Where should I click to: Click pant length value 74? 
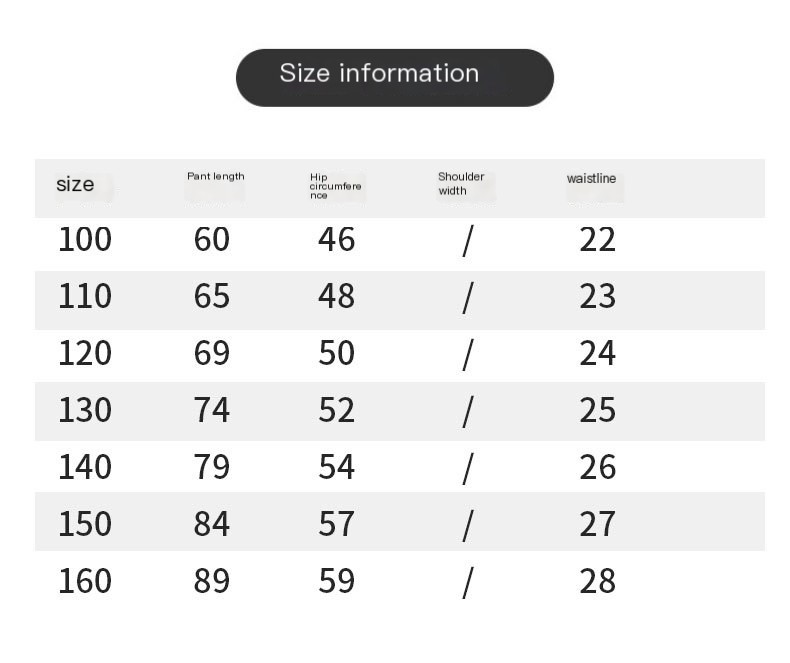212,410
